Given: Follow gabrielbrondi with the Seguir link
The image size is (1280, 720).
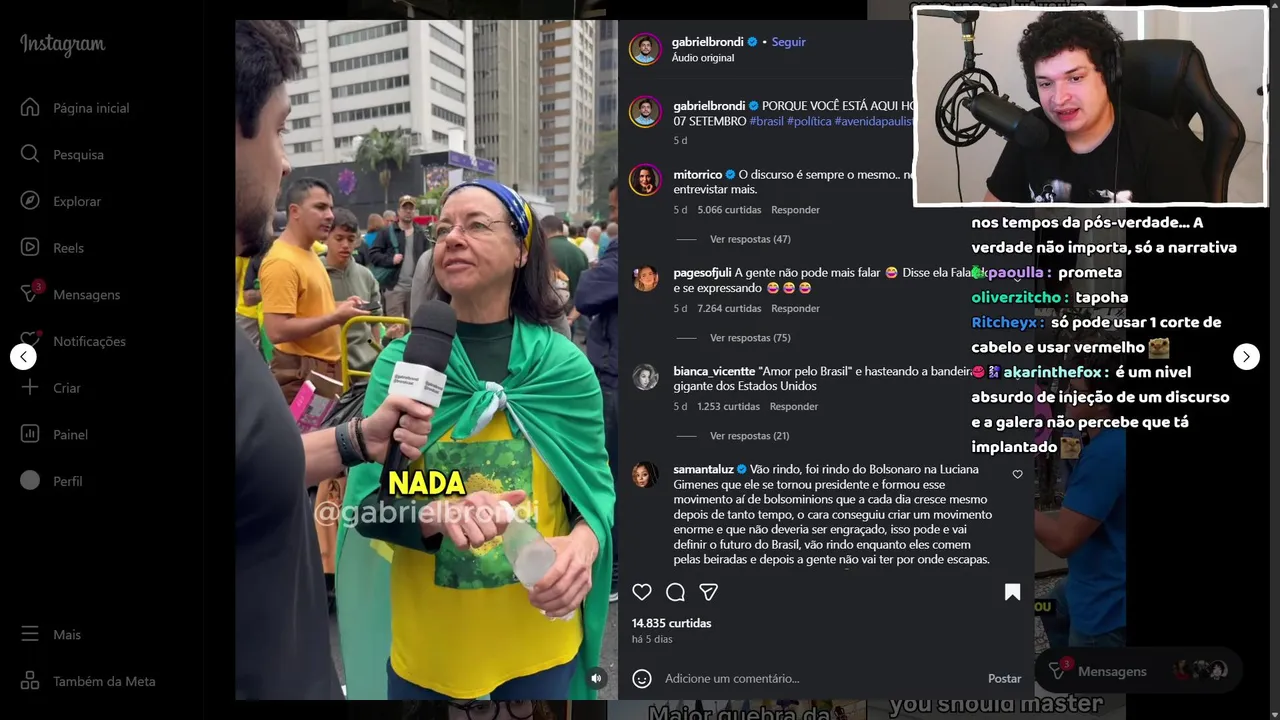Looking at the screenshot, I should click(x=788, y=42).
